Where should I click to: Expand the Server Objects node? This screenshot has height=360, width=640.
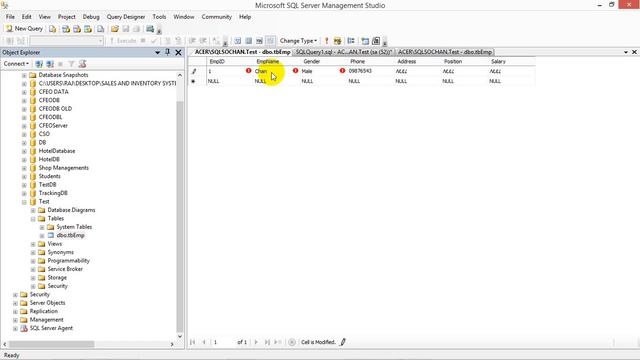[15, 303]
